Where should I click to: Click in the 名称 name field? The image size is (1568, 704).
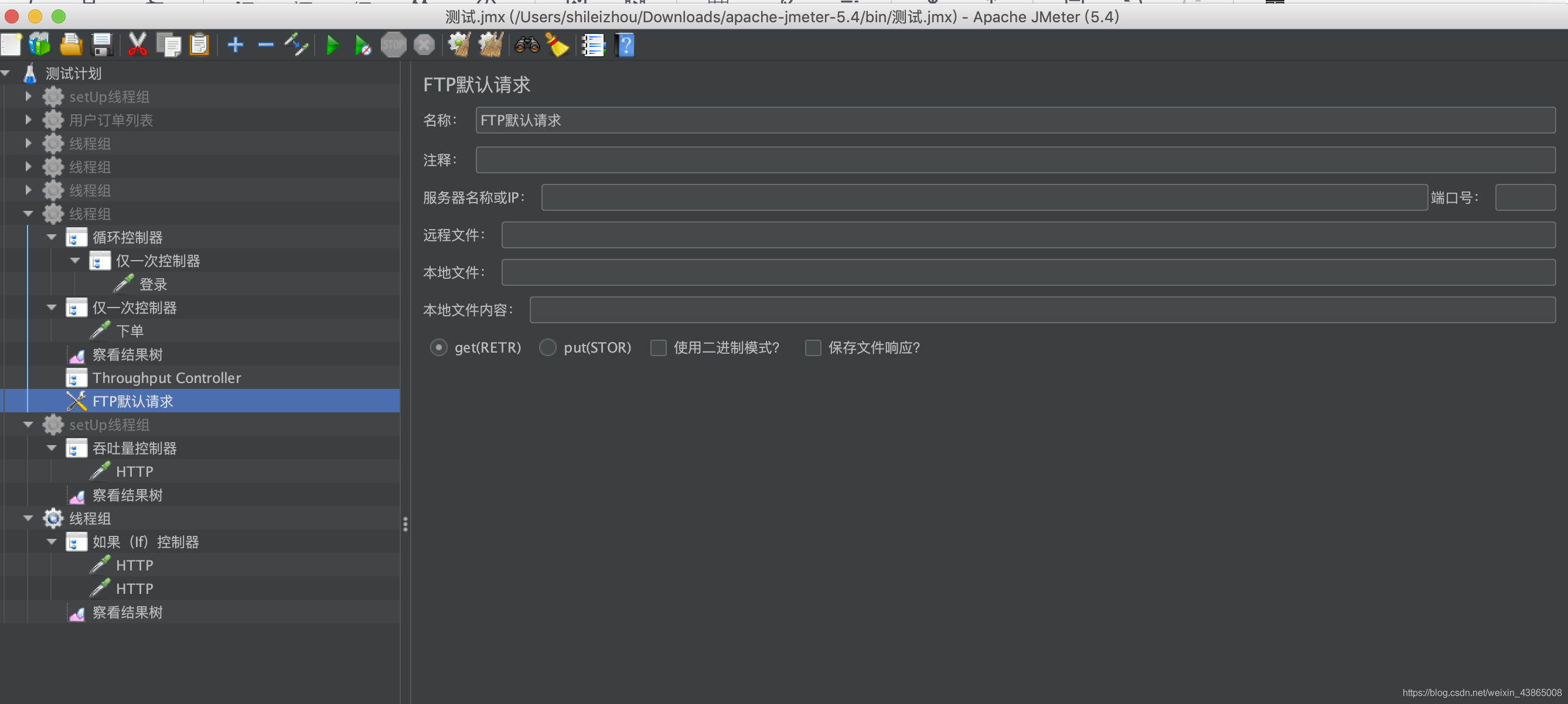(x=1015, y=120)
